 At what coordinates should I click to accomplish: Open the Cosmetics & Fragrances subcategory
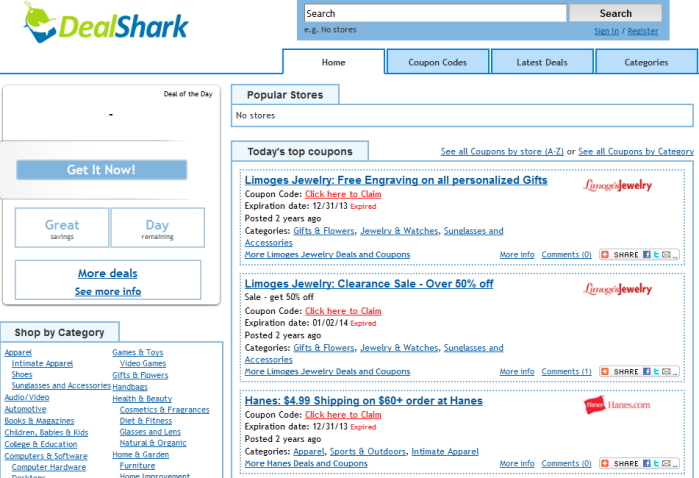pos(164,410)
